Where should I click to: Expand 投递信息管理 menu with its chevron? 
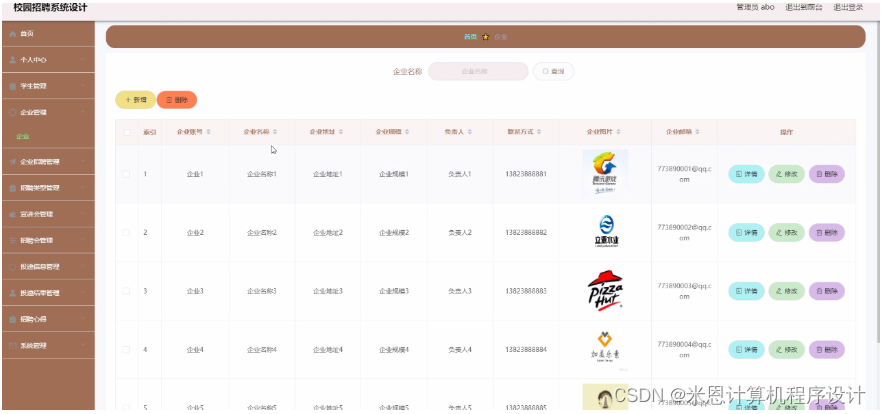[83, 267]
